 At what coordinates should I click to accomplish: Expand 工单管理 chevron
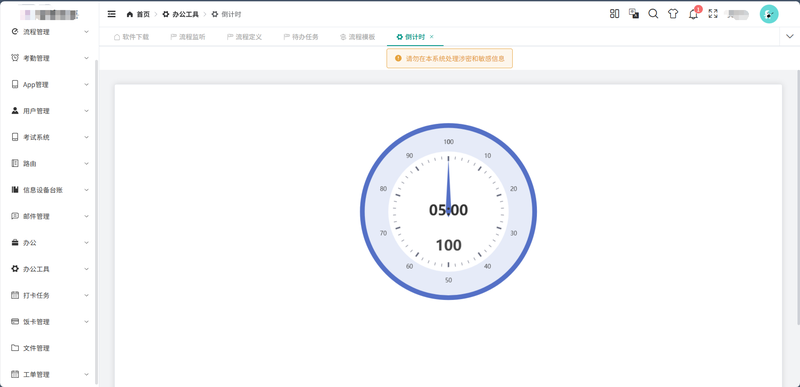(86, 374)
